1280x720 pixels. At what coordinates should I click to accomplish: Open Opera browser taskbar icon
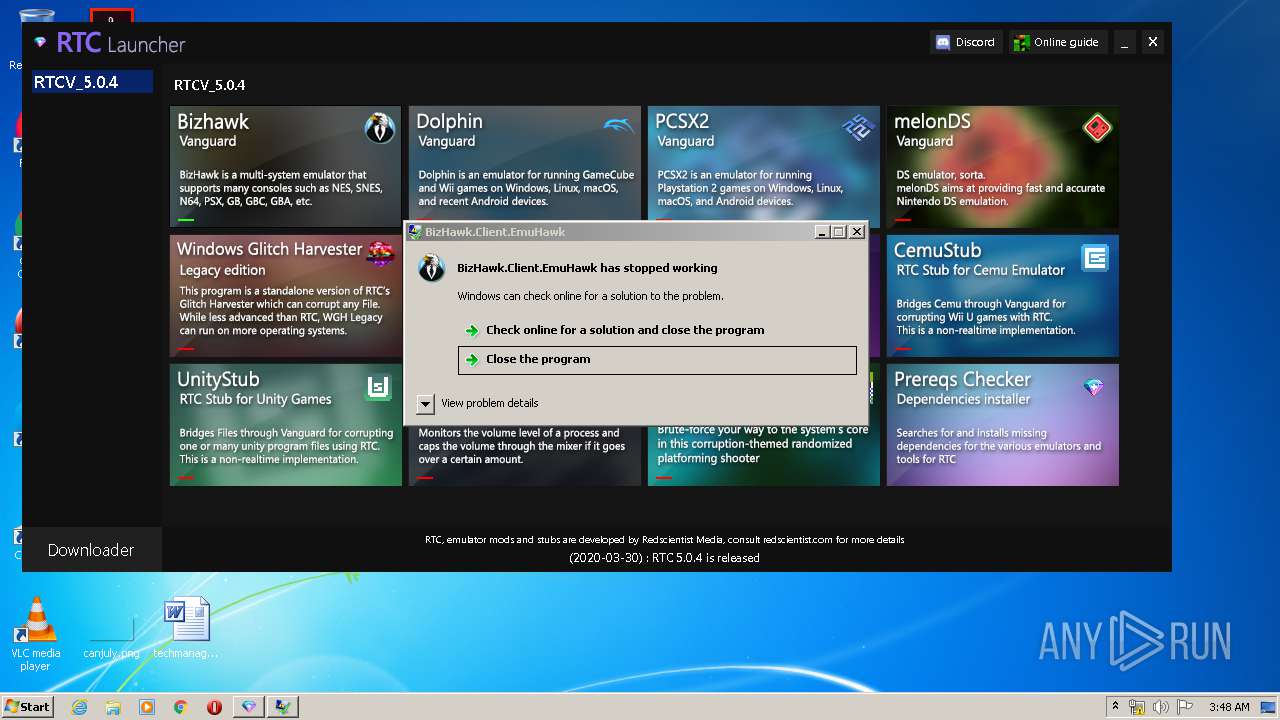point(214,706)
